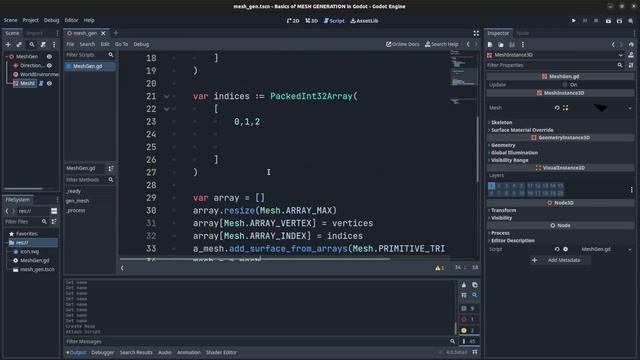Click the stop running project button

[x=596, y=20]
